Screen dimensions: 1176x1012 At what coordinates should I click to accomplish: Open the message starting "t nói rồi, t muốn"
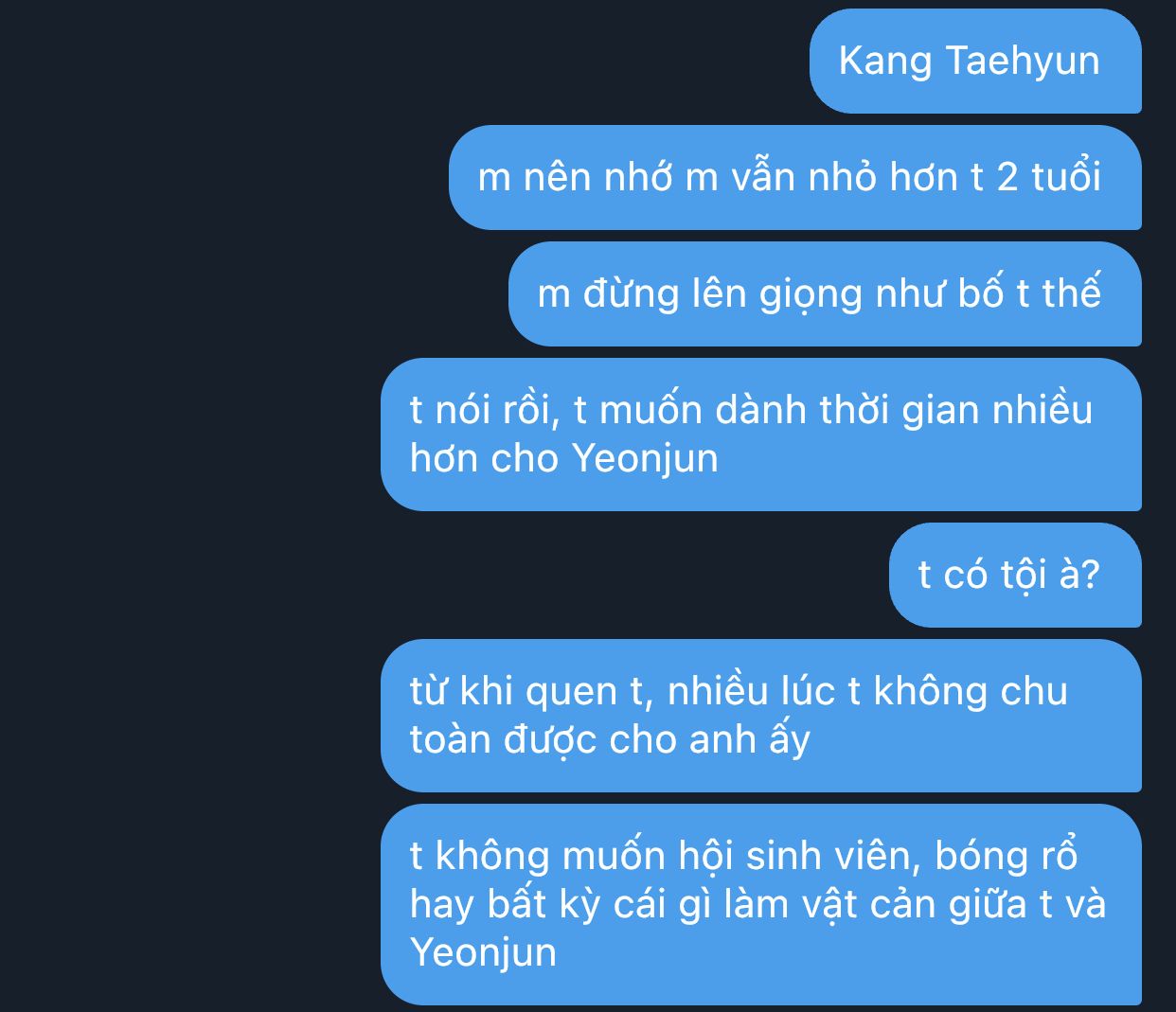point(761,435)
